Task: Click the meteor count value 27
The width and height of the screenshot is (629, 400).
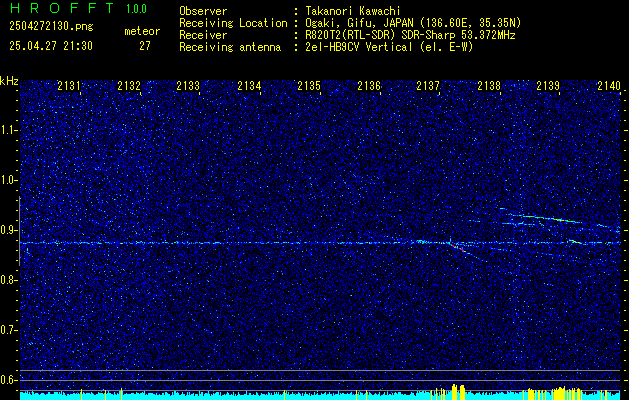Action: [145, 46]
